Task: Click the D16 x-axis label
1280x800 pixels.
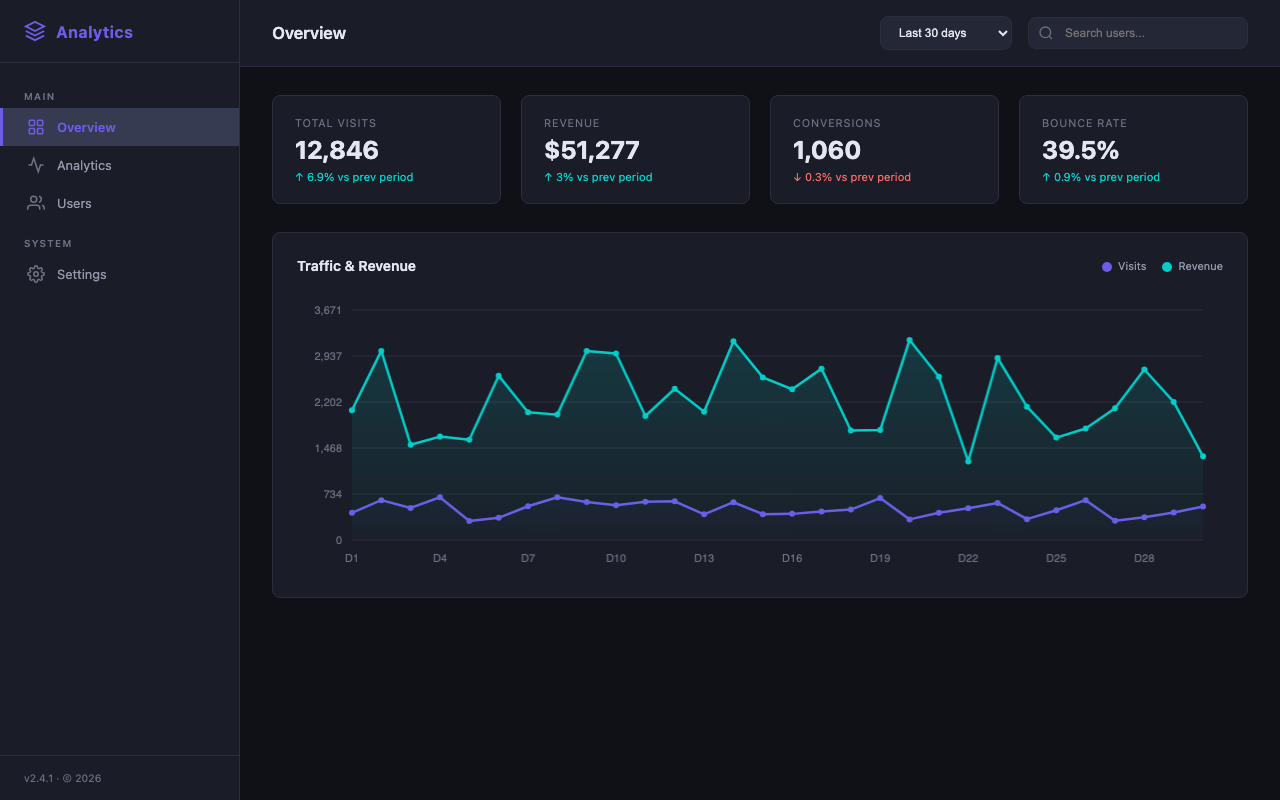Action: [792, 558]
